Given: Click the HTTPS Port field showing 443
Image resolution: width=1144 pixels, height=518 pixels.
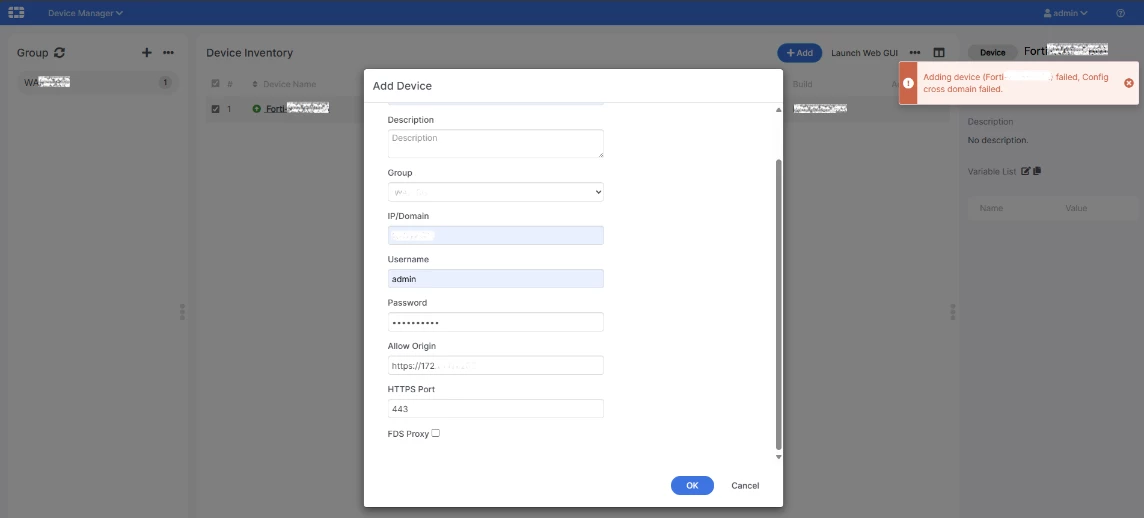Looking at the screenshot, I should pos(495,409).
